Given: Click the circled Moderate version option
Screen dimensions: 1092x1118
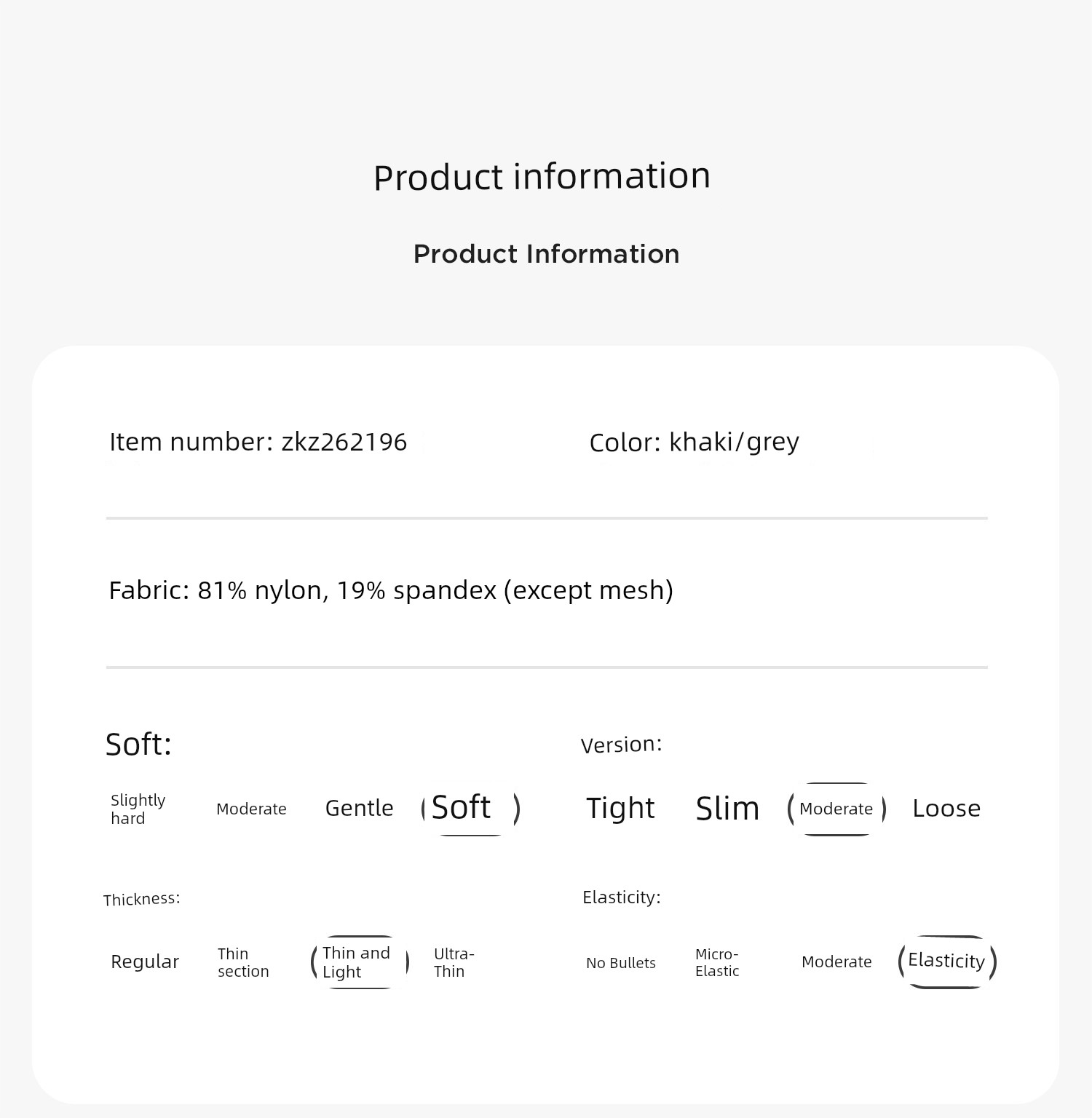Looking at the screenshot, I should click(x=836, y=809).
